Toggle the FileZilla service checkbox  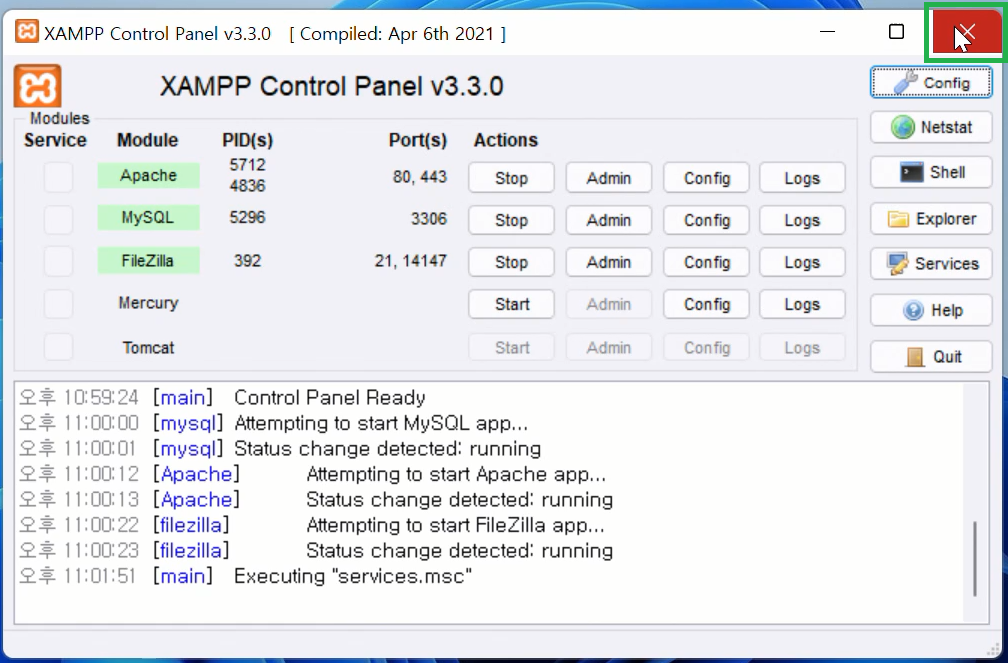pyautogui.click(x=58, y=262)
